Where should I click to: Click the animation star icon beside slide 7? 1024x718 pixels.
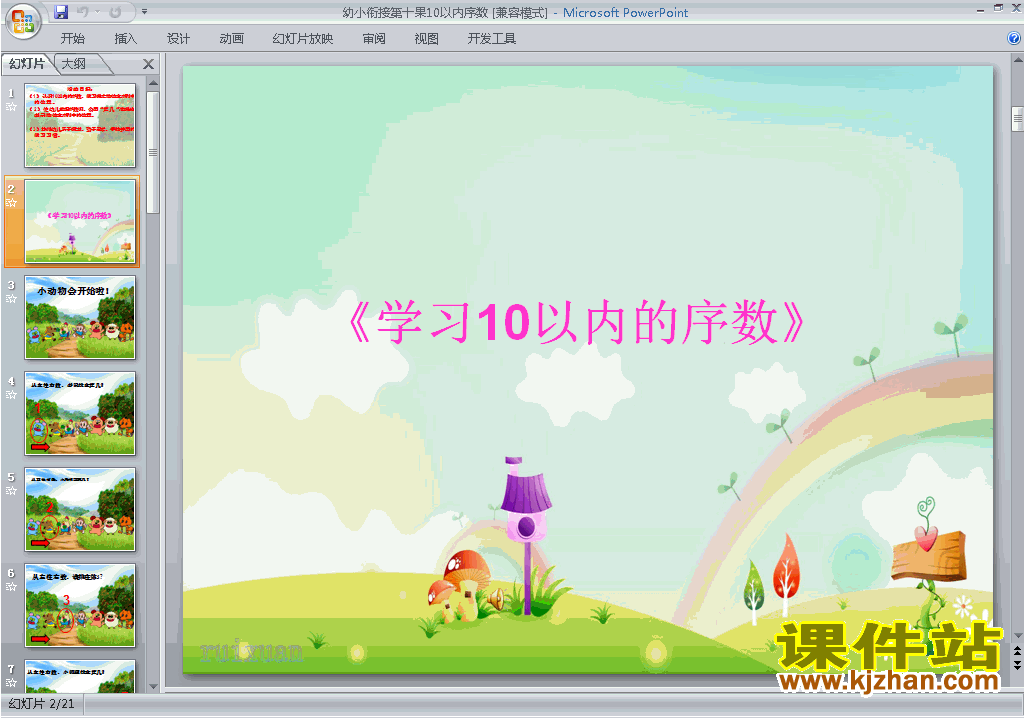point(11,683)
